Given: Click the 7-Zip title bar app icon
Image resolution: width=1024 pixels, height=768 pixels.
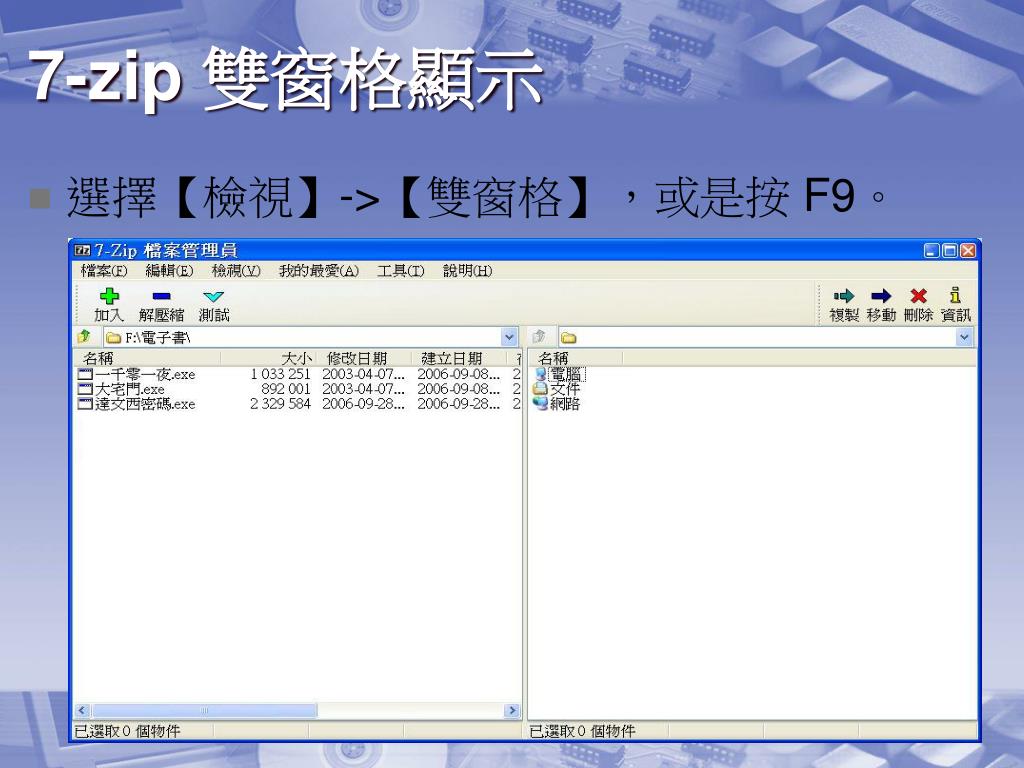Looking at the screenshot, I should tap(82, 250).
